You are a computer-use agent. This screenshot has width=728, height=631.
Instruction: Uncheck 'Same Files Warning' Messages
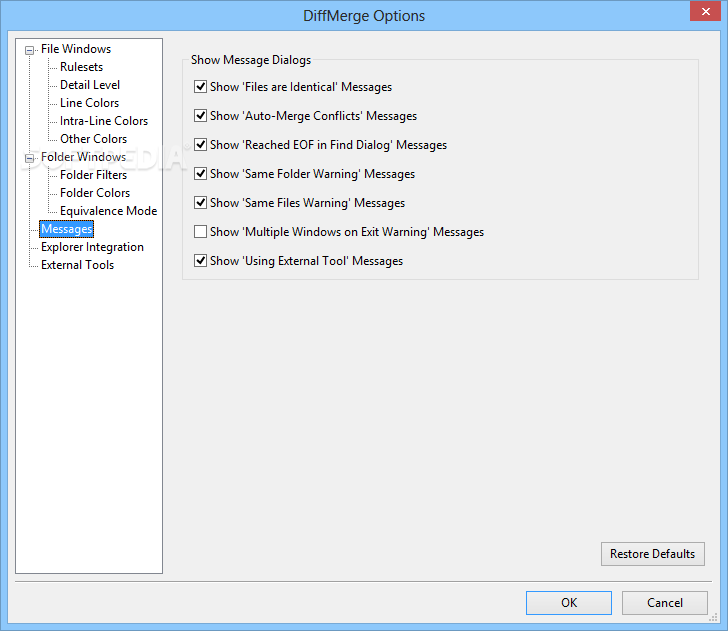(200, 203)
